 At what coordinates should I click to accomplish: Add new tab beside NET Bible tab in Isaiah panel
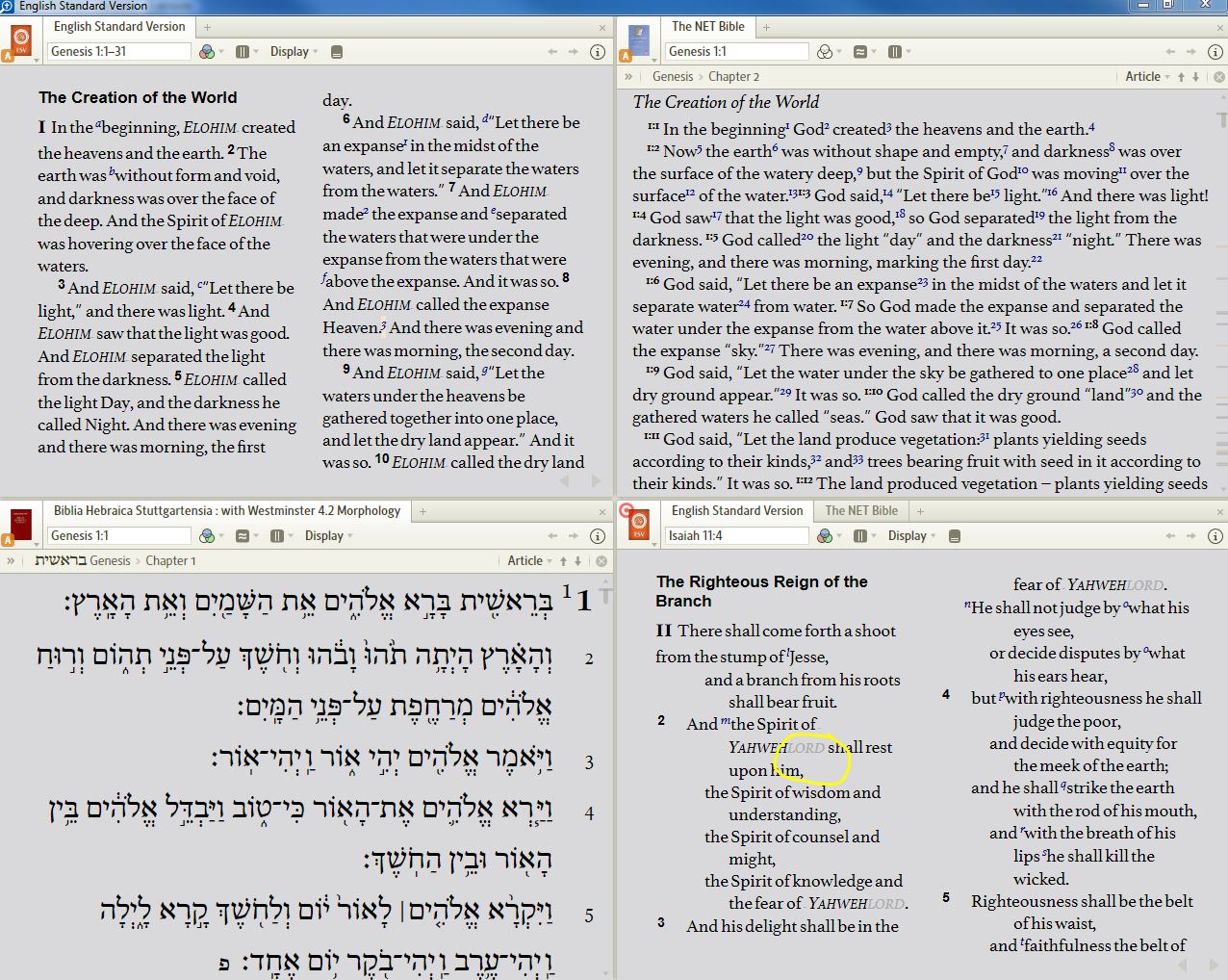[920, 511]
